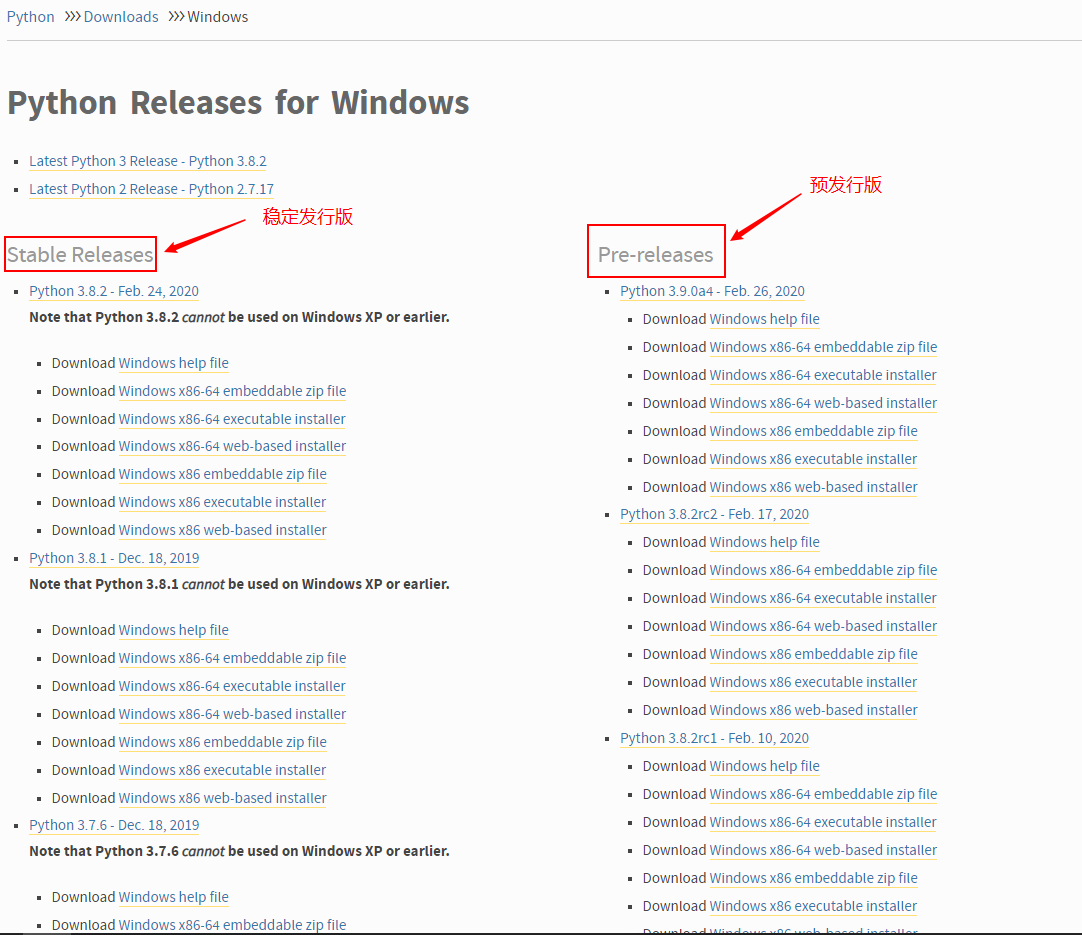Download Windows help file for Python 3.7.6
Image resolution: width=1082 pixels, height=935 pixels.
coord(173,897)
